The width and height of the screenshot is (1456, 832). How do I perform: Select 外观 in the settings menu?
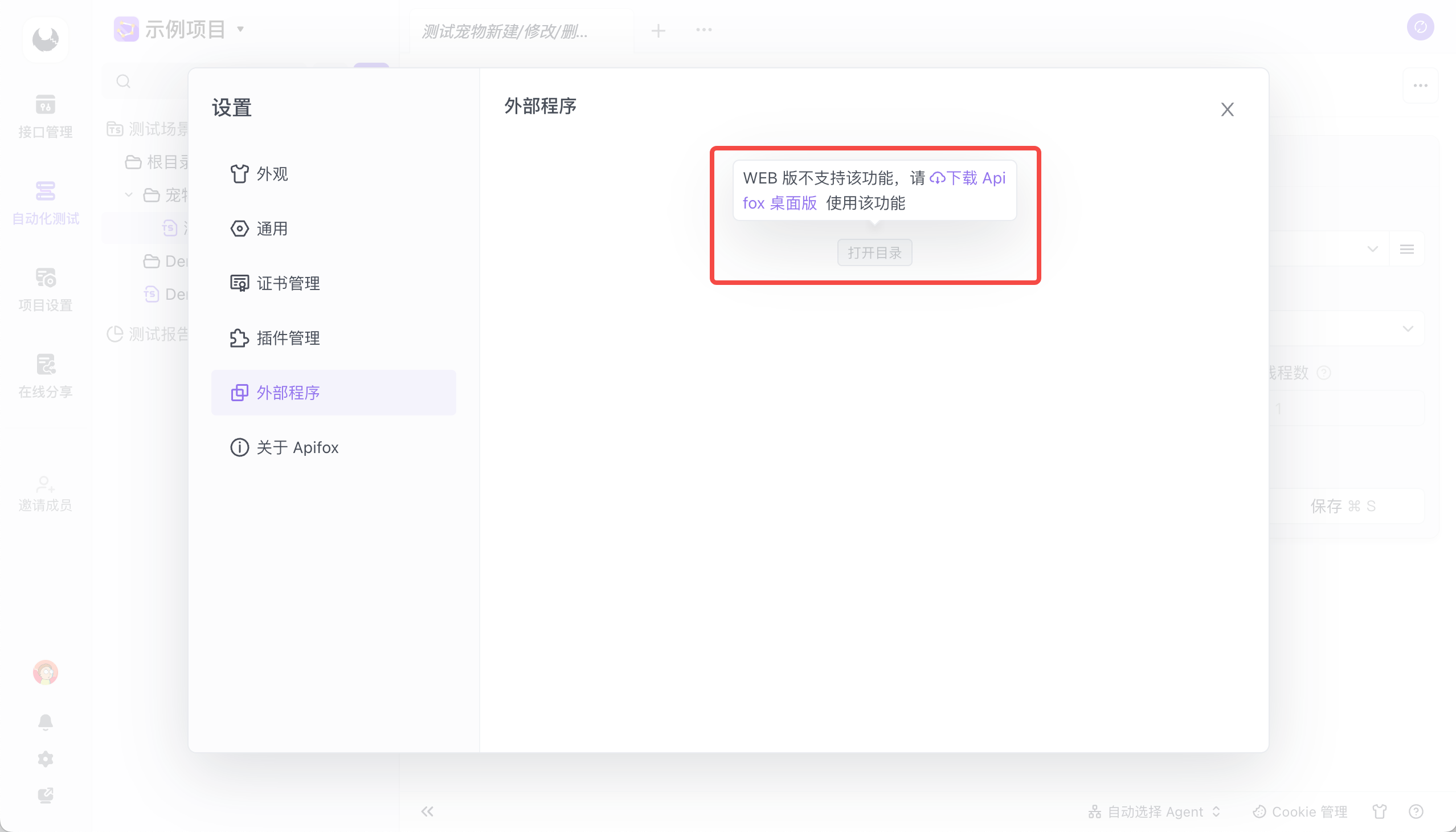click(272, 174)
